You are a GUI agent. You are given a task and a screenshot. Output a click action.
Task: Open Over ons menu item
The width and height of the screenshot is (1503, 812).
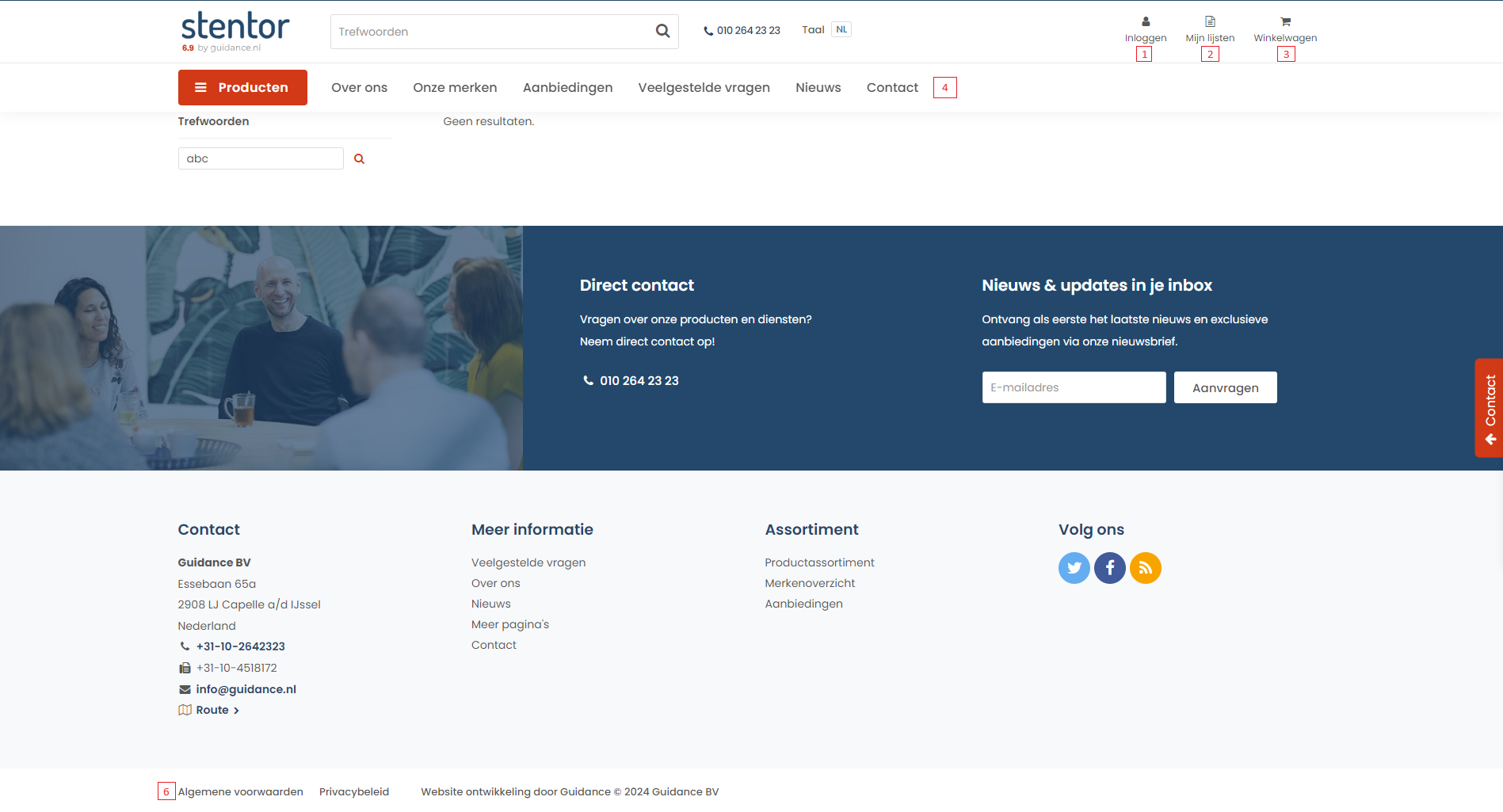coord(359,87)
